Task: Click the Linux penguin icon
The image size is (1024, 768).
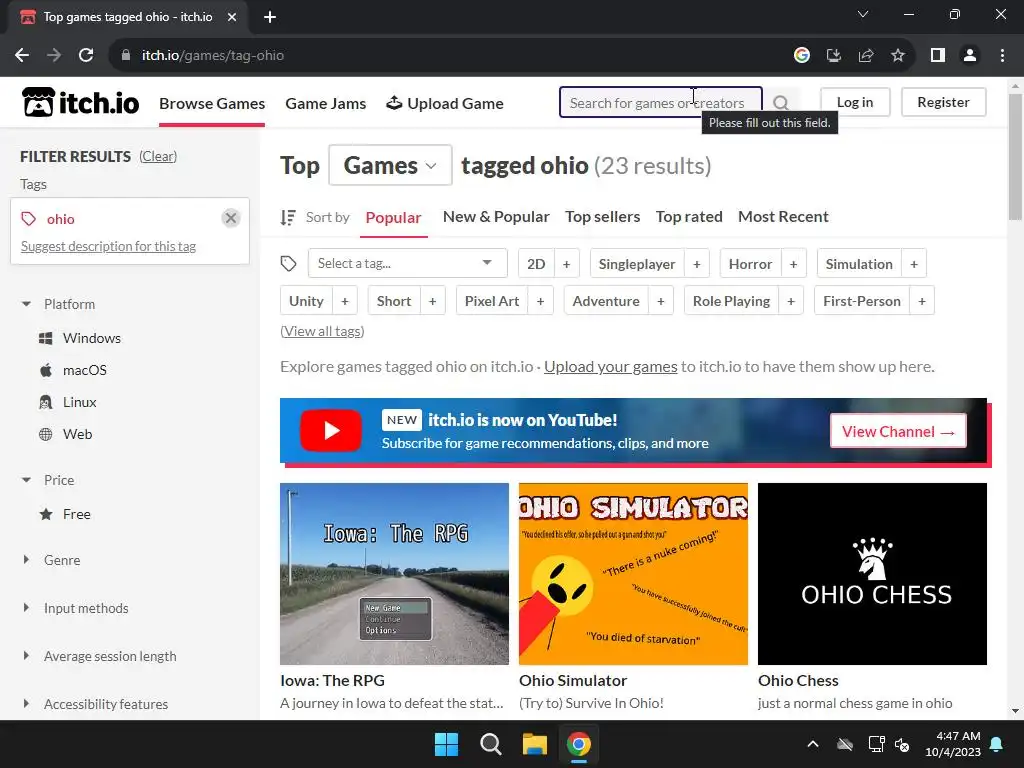Action: click(x=46, y=402)
